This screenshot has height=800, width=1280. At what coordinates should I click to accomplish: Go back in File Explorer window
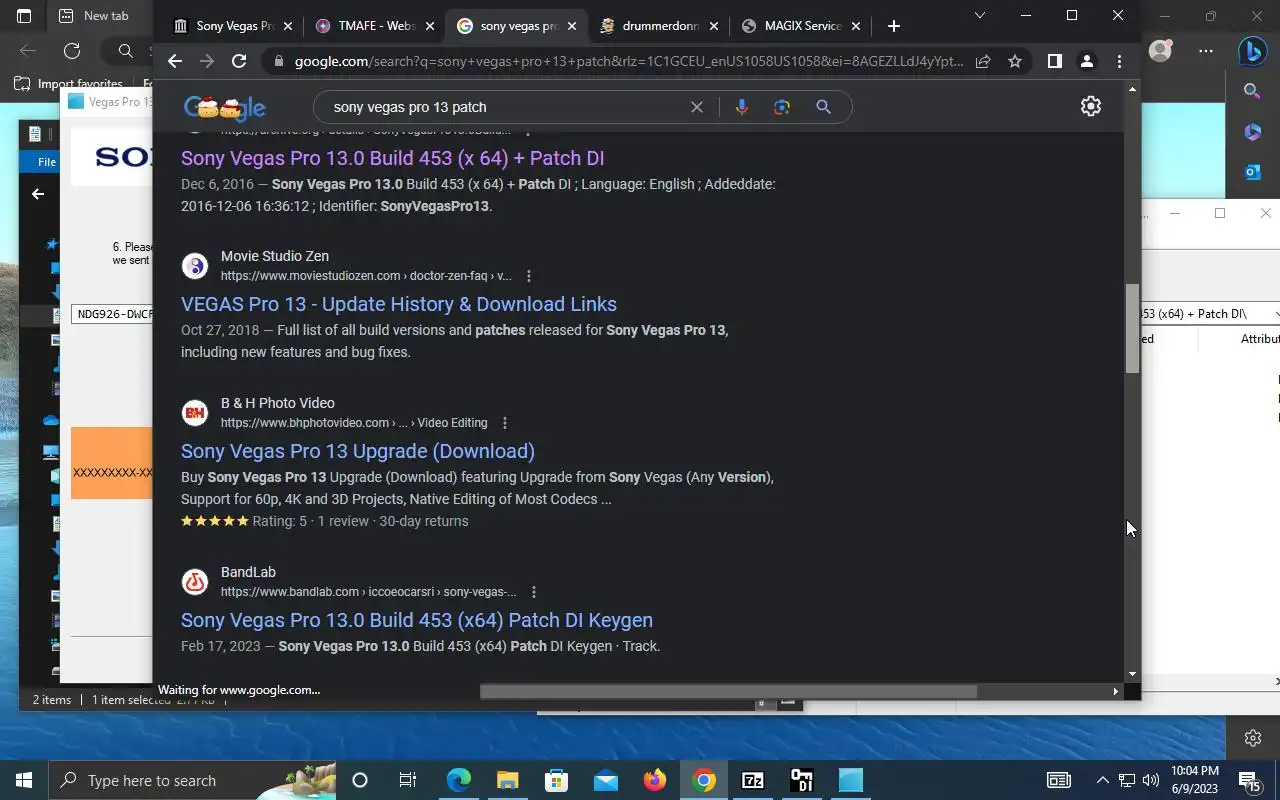tap(38, 194)
